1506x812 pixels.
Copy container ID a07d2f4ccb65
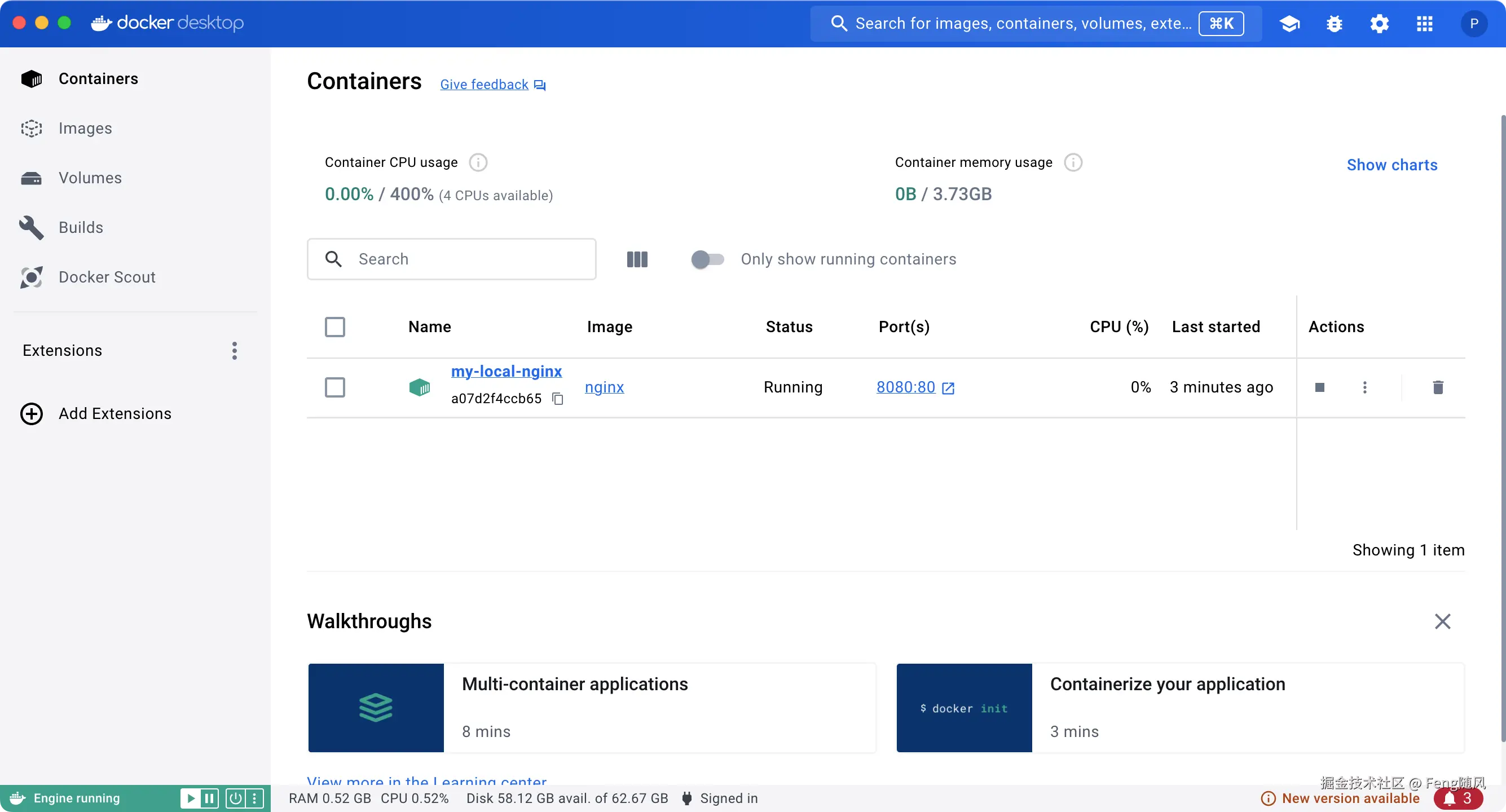pos(558,399)
